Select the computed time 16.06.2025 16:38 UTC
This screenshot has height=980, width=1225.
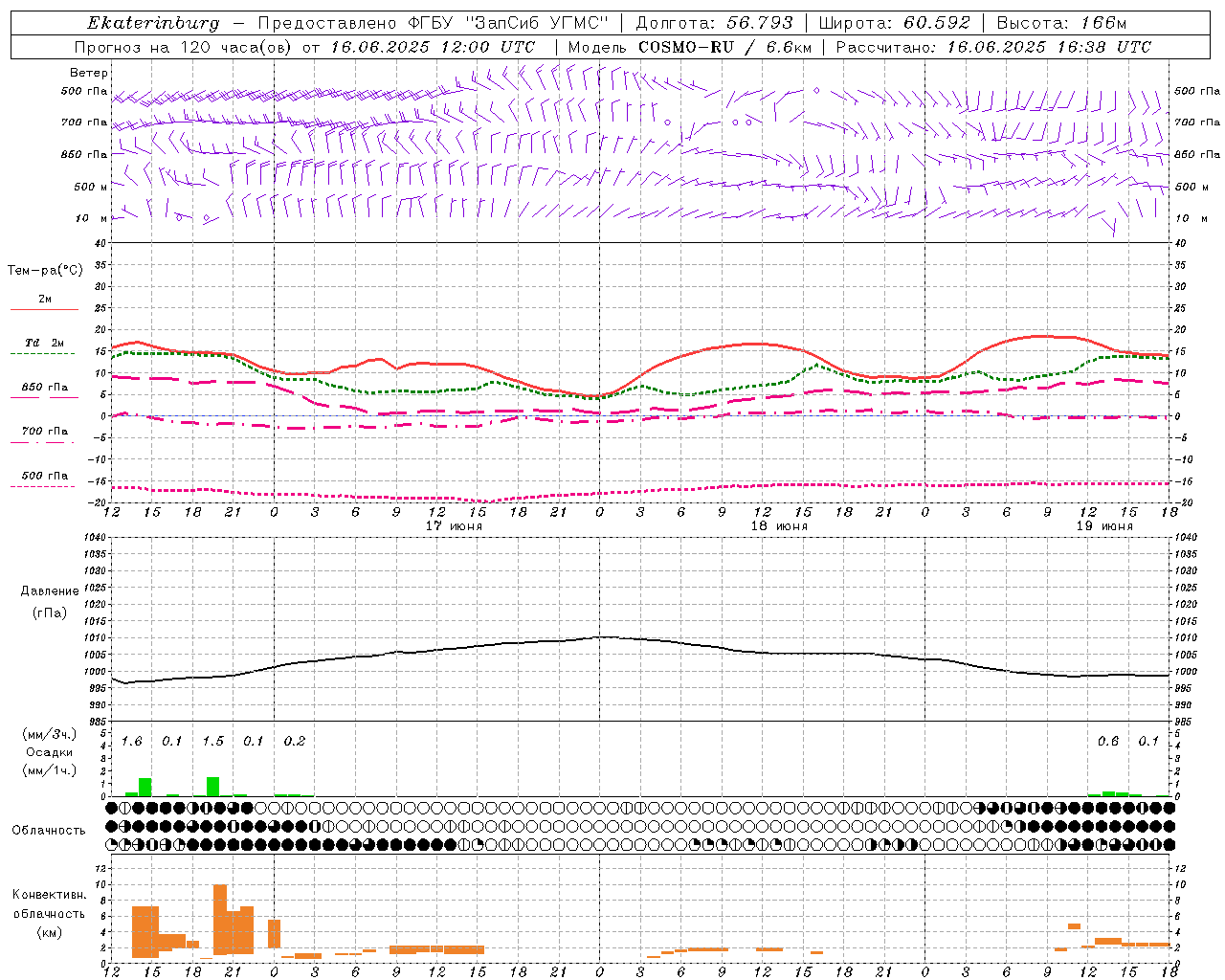click(x=1049, y=47)
